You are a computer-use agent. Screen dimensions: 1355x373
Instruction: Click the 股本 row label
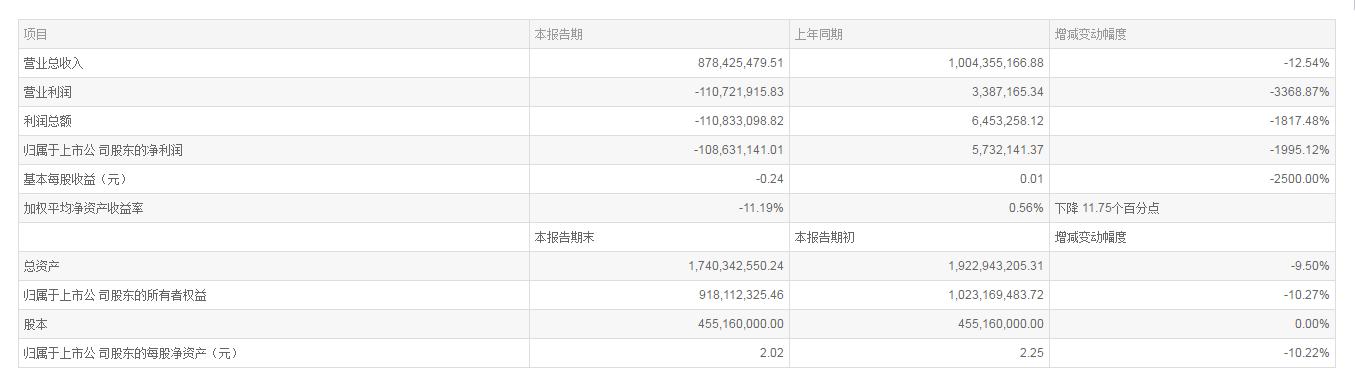(36, 324)
